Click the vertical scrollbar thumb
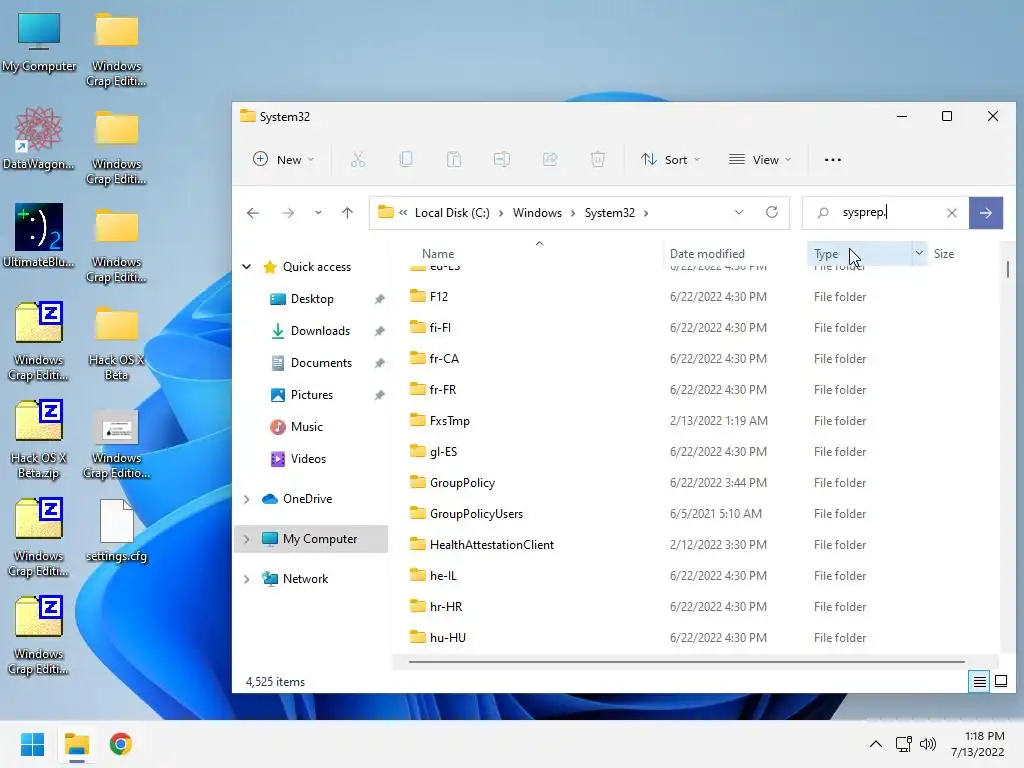This screenshot has height=768, width=1024. coord(1008,269)
